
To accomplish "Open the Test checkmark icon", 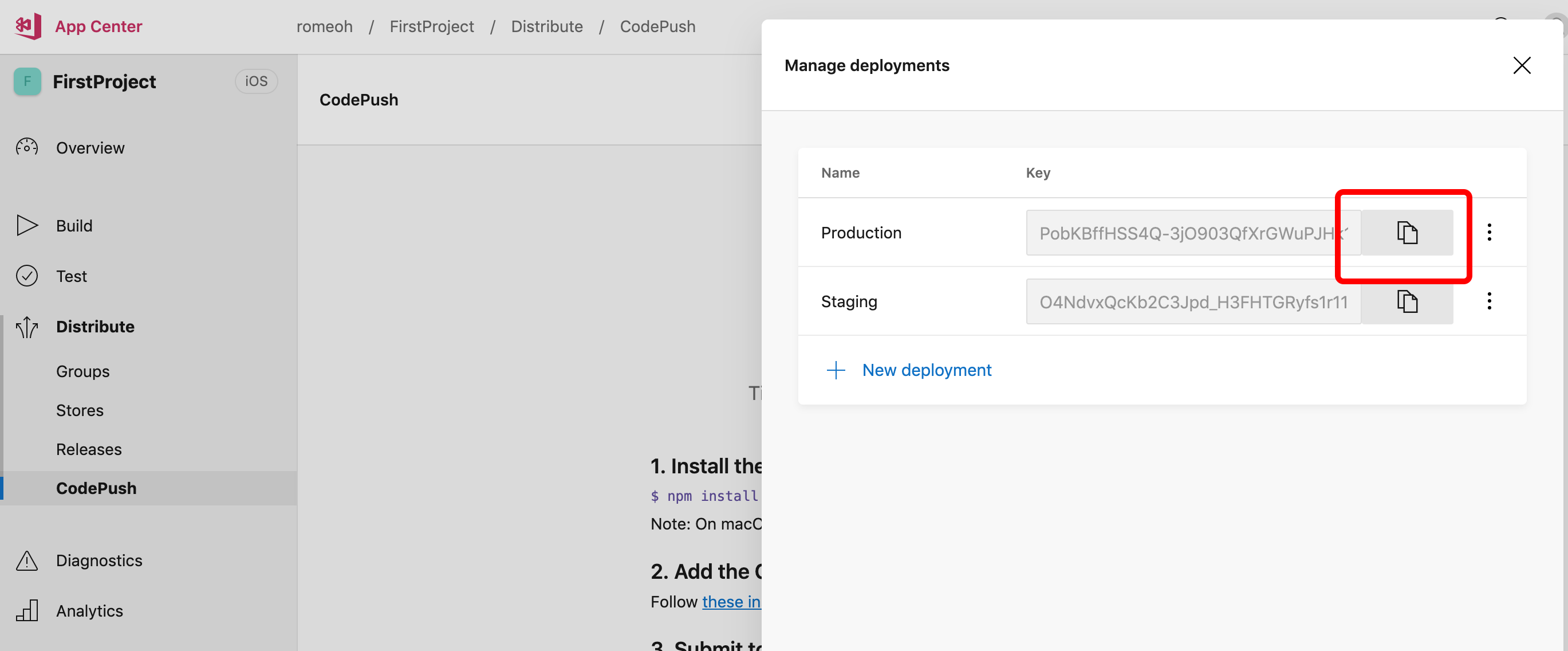I will (27, 276).
